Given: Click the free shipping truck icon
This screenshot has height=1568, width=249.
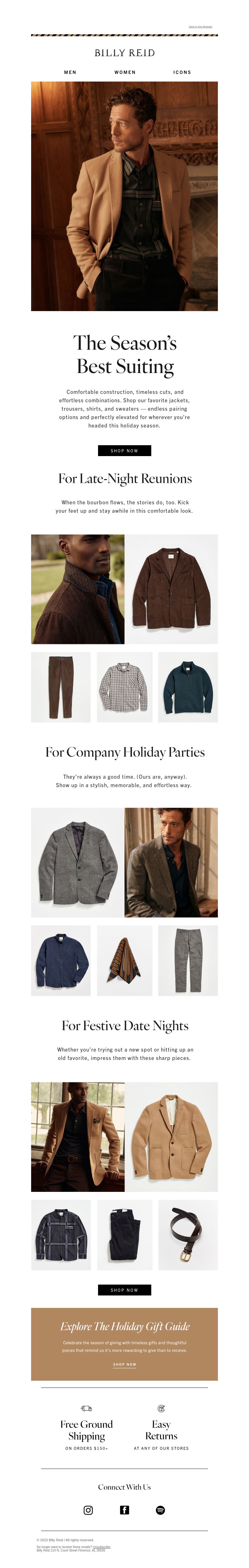Looking at the screenshot, I should point(87,1408).
